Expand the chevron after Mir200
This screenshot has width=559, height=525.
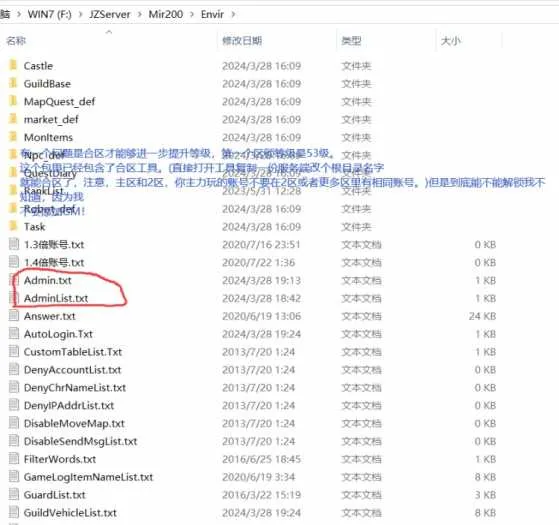tap(192, 14)
